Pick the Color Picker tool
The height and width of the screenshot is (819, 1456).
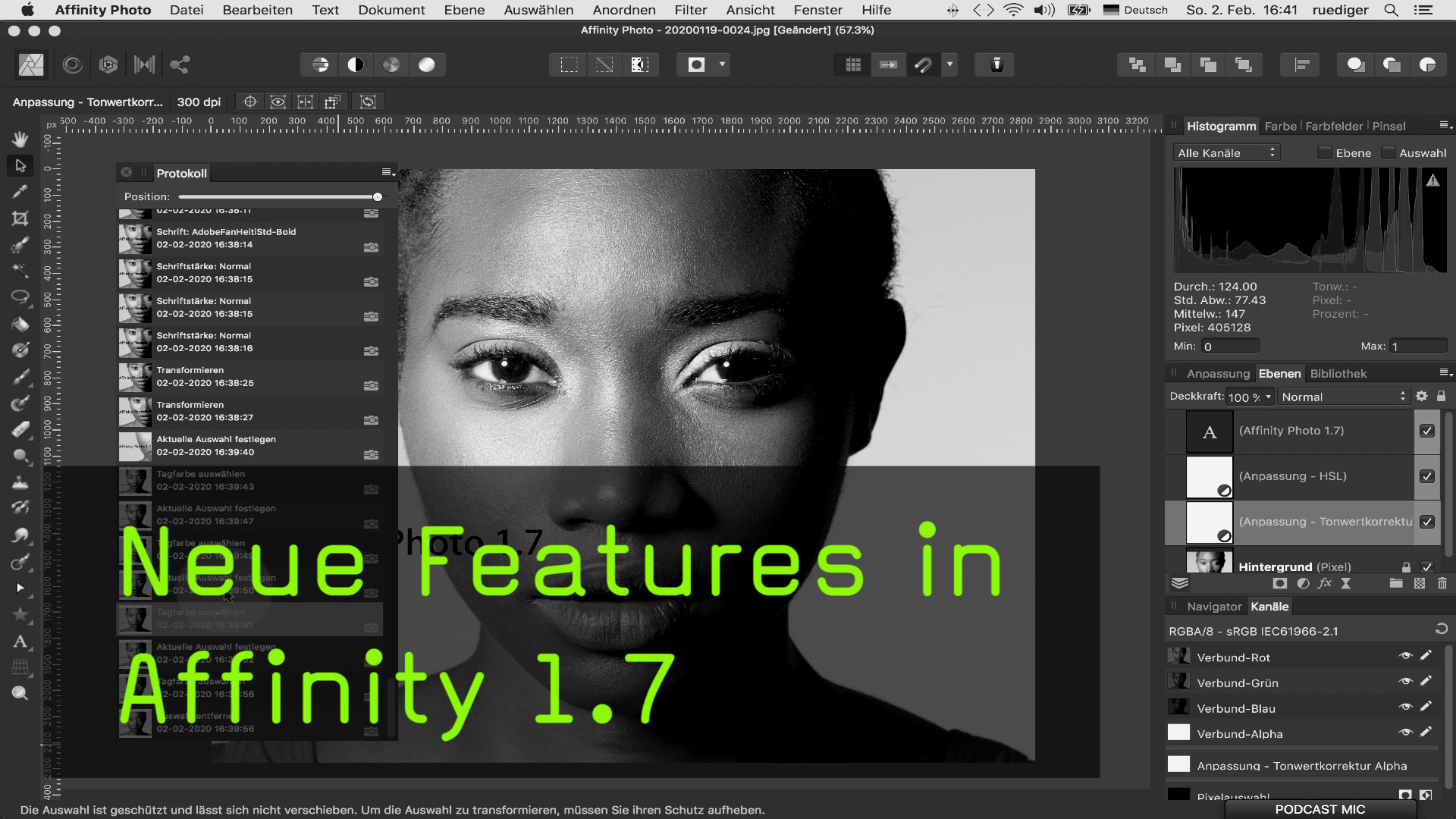click(20, 192)
